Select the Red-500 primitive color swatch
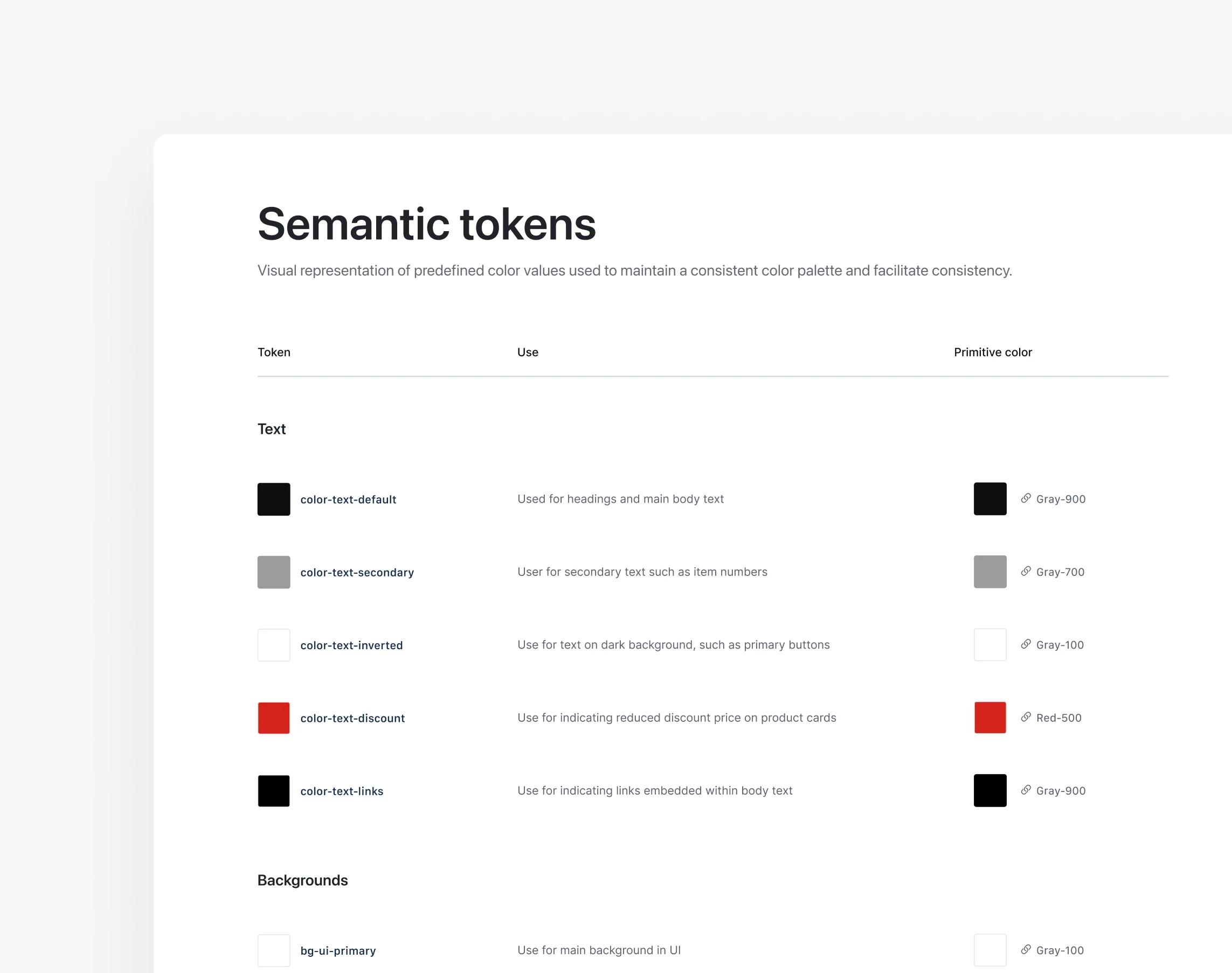 [x=990, y=718]
